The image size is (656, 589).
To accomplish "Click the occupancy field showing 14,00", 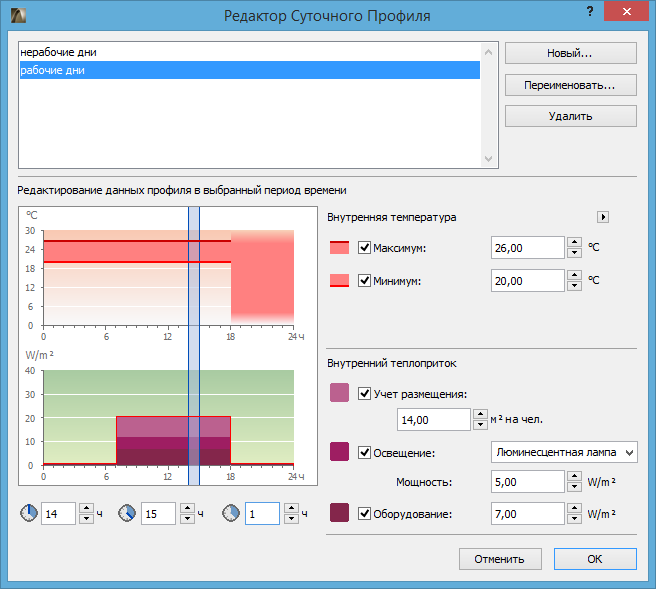I will click(x=434, y=420).
